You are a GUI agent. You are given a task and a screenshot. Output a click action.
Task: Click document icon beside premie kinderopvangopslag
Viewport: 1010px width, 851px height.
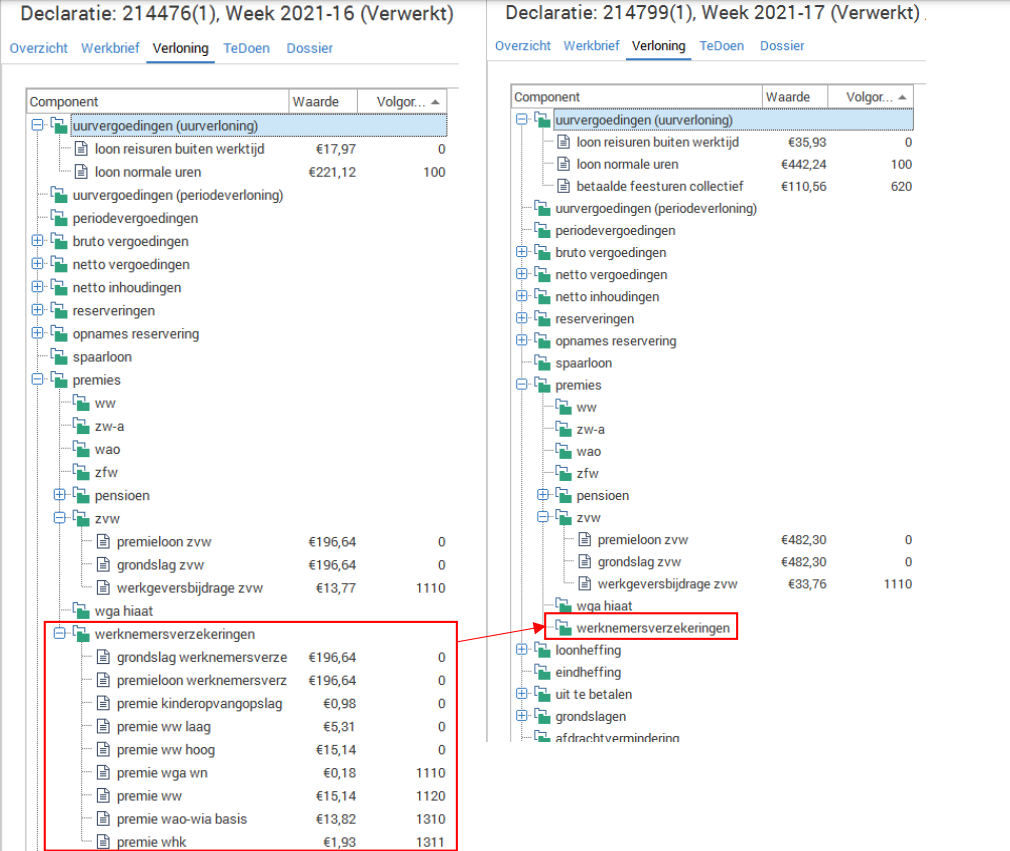click(103, 703)
